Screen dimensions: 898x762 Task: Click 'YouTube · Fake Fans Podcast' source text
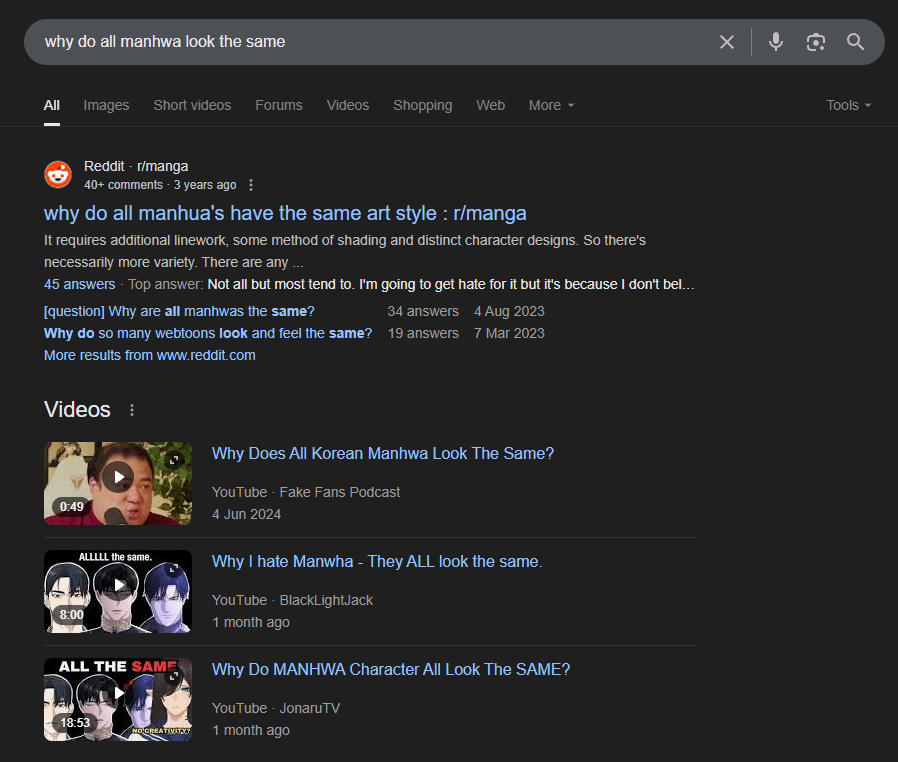coord(306,492)
